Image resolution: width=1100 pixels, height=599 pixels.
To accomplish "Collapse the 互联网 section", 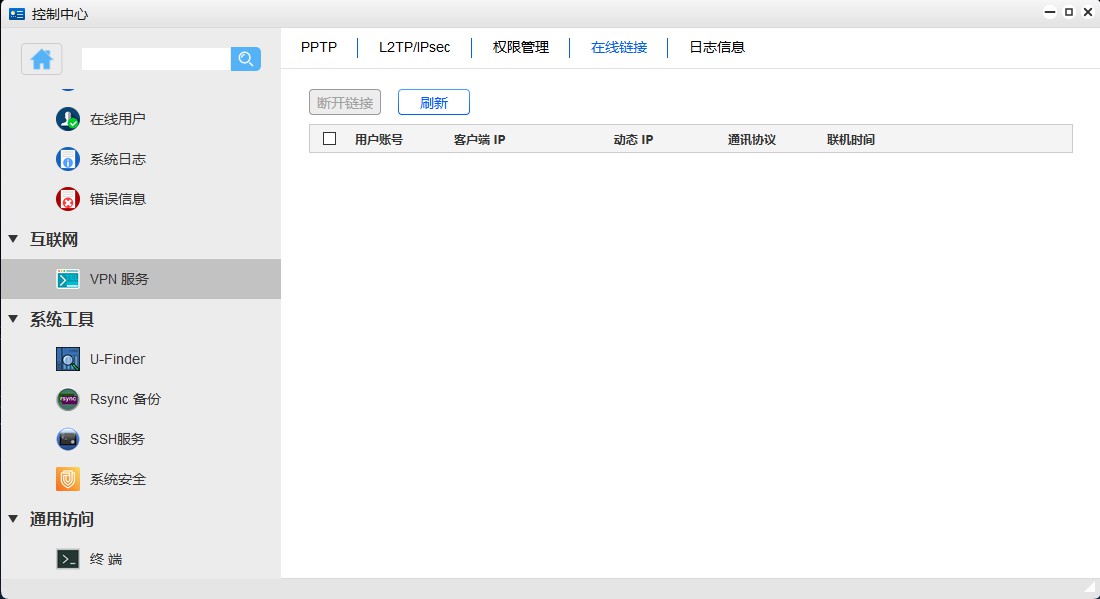I will coord(12,239).
